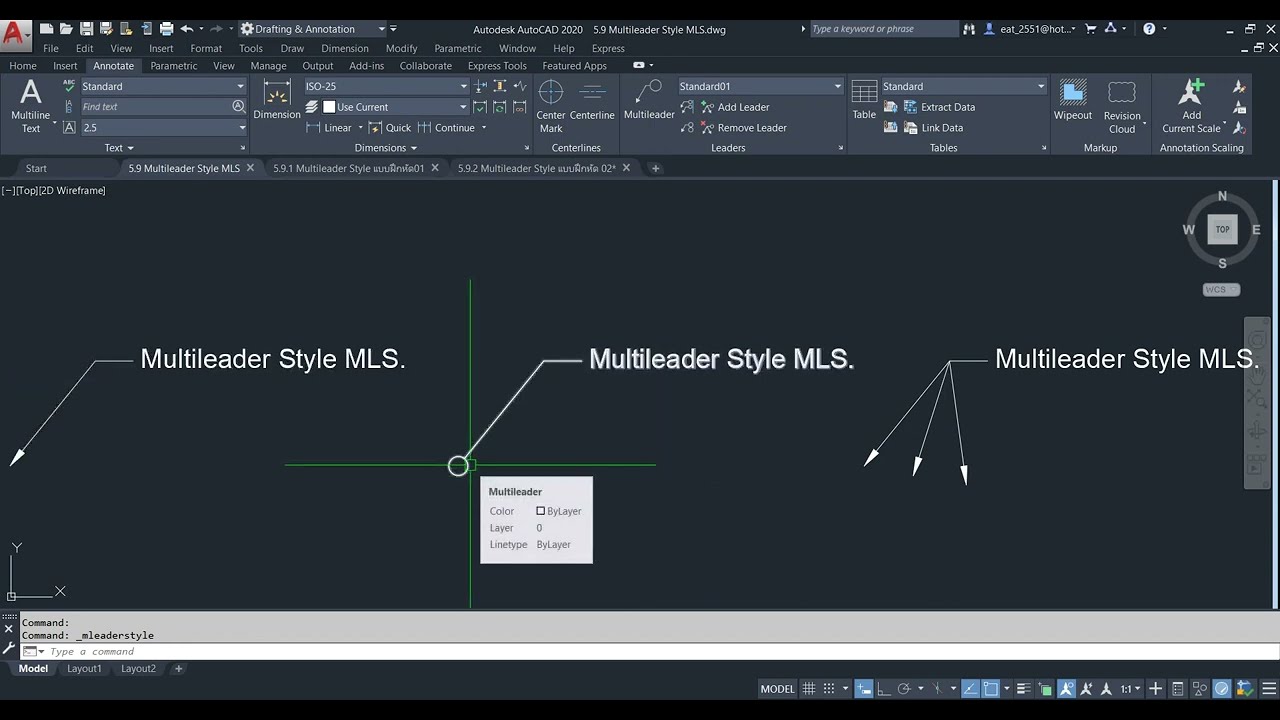The image size is (1280, 720).
Task: Expand the Text panel flyout
Action: pyautogui.click(x=119, y=148)
